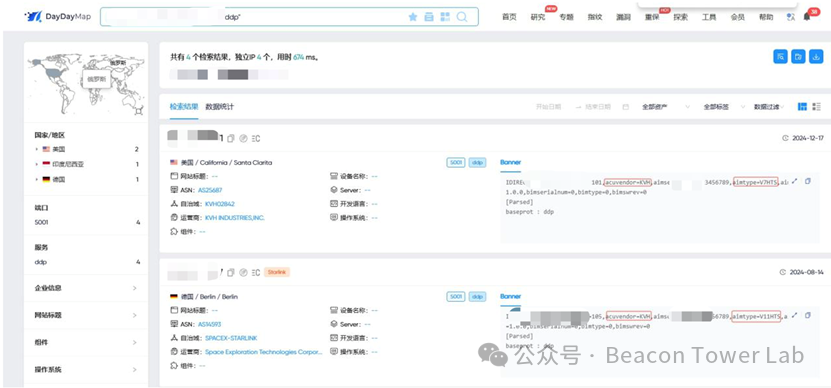
Task: Open Space Exploration Technologies operator link
Action: coord(263,351)
